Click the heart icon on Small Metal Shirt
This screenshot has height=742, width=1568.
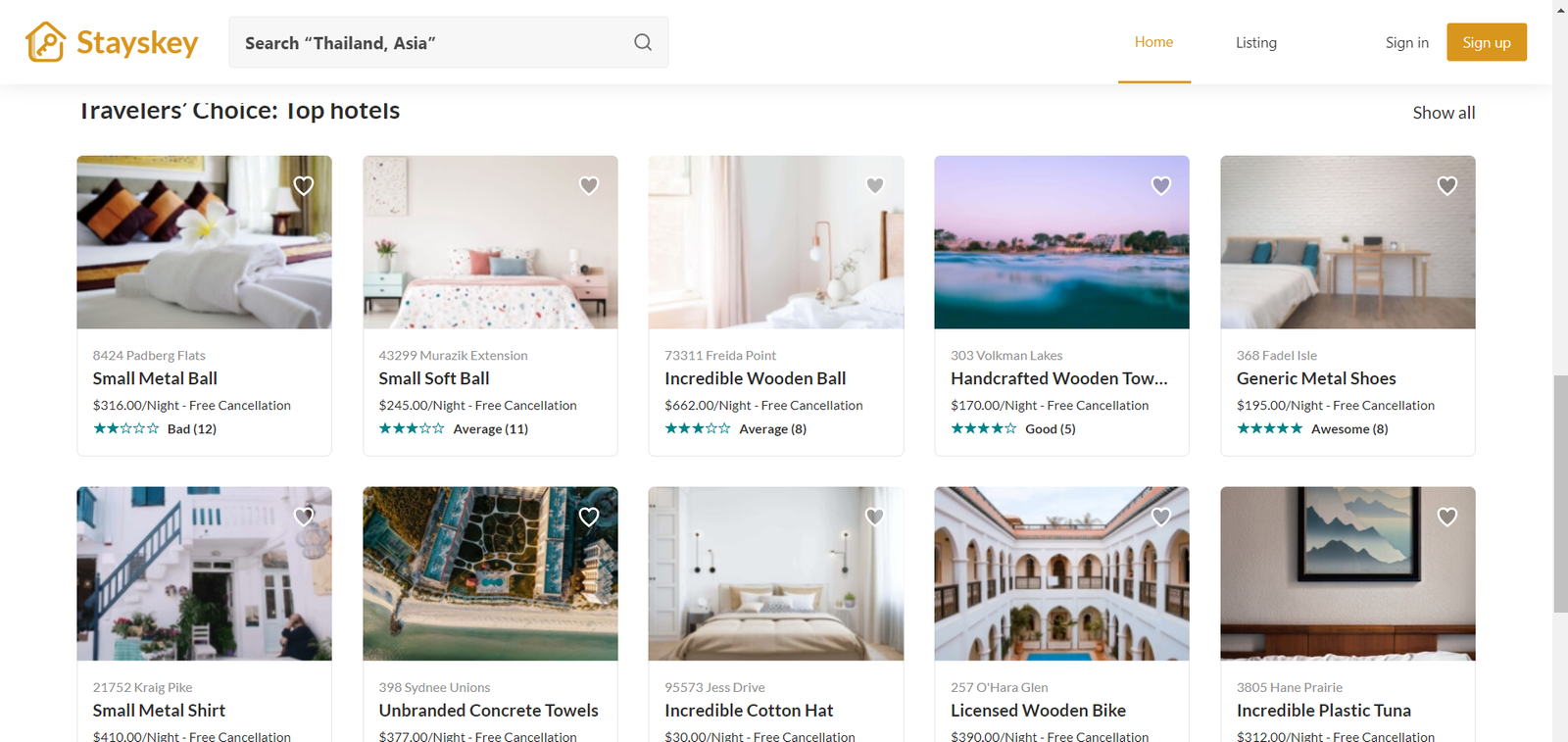(304, 517)
